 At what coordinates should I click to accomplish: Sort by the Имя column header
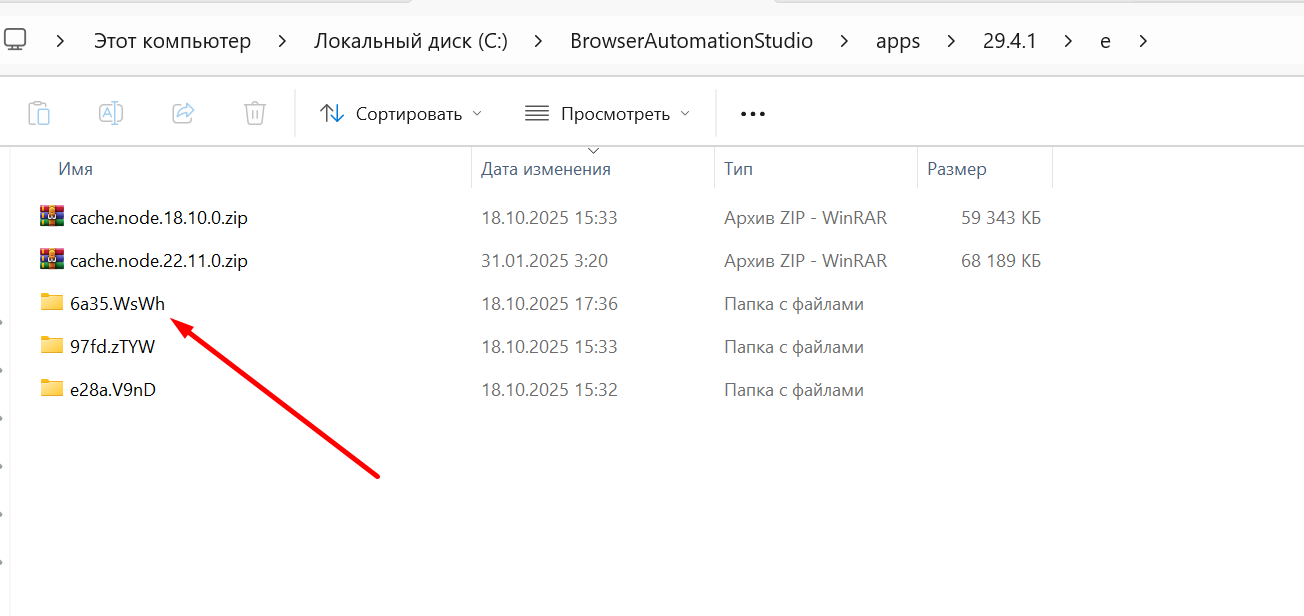(76, 169)
